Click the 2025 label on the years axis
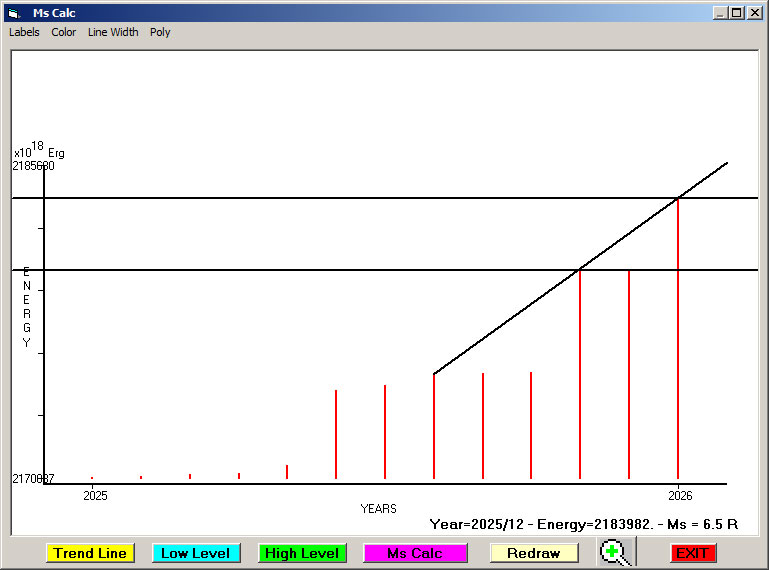 pos(95,495)
